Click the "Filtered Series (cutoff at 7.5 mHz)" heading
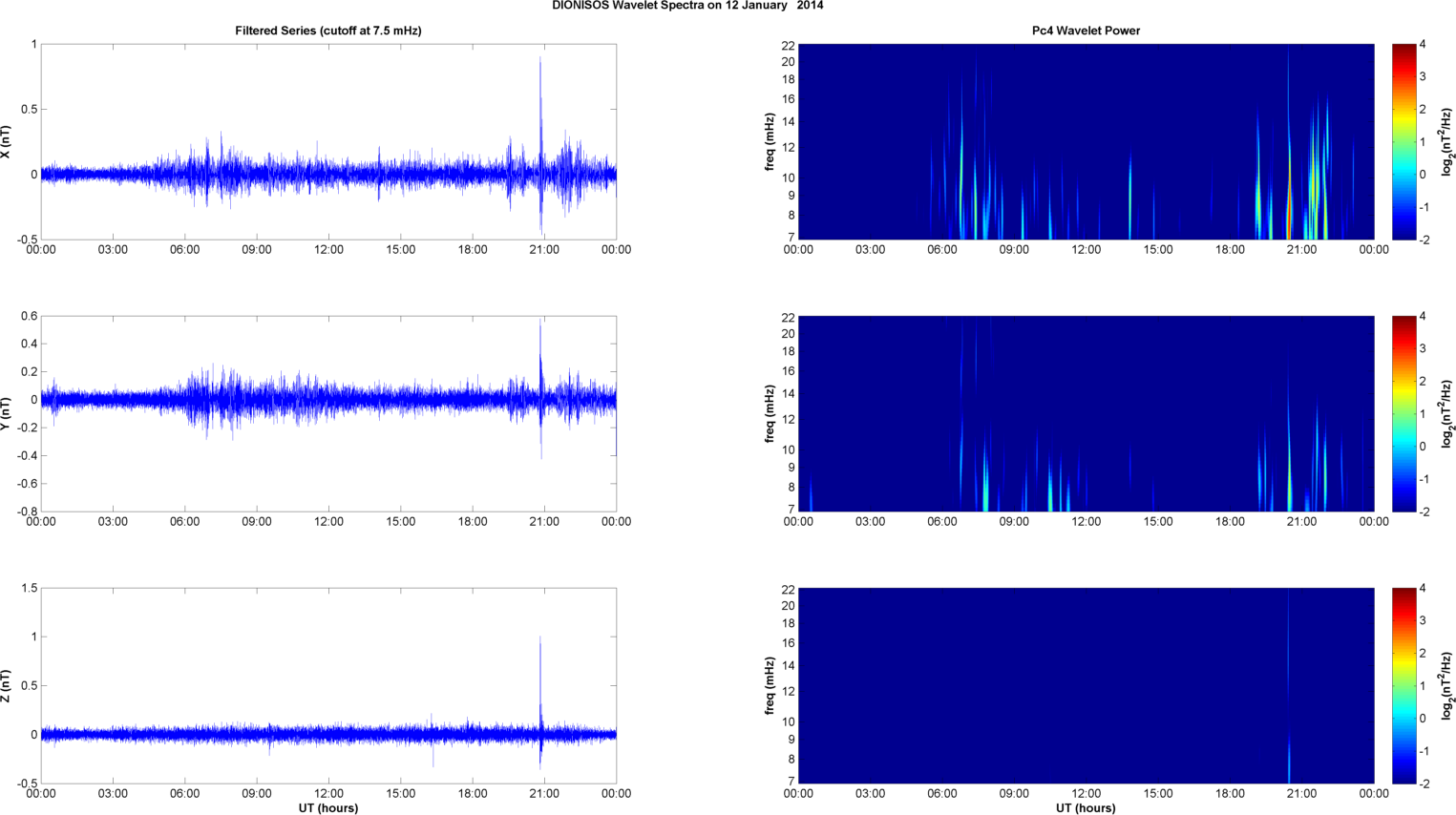Screen dimensions: 1456x815 [328, 31]
